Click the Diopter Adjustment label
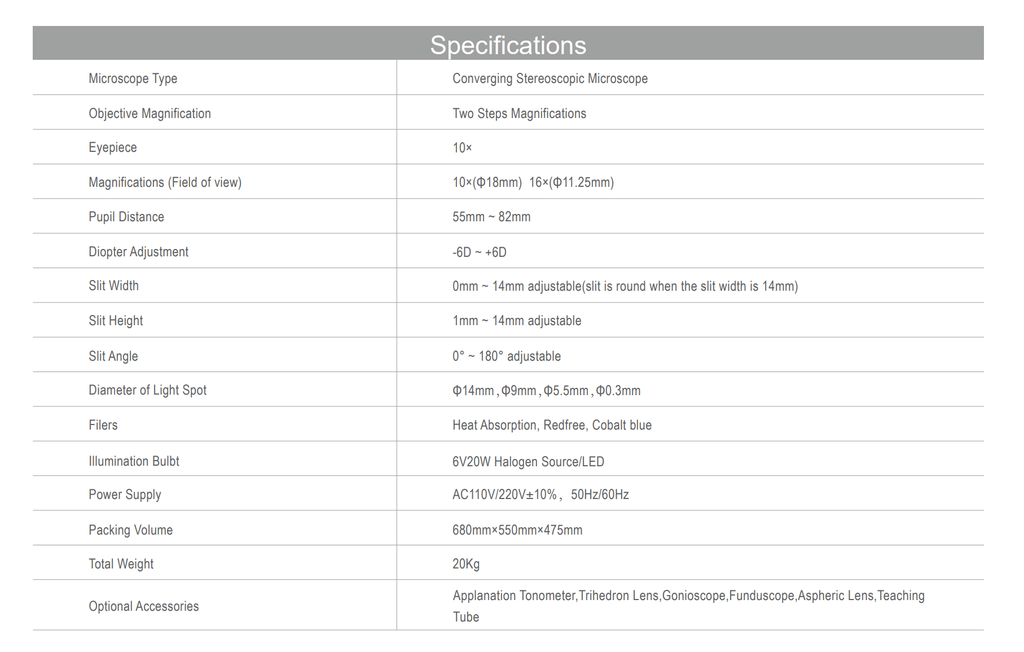Viewport: 1024px width, 652px height. (138, 252)
